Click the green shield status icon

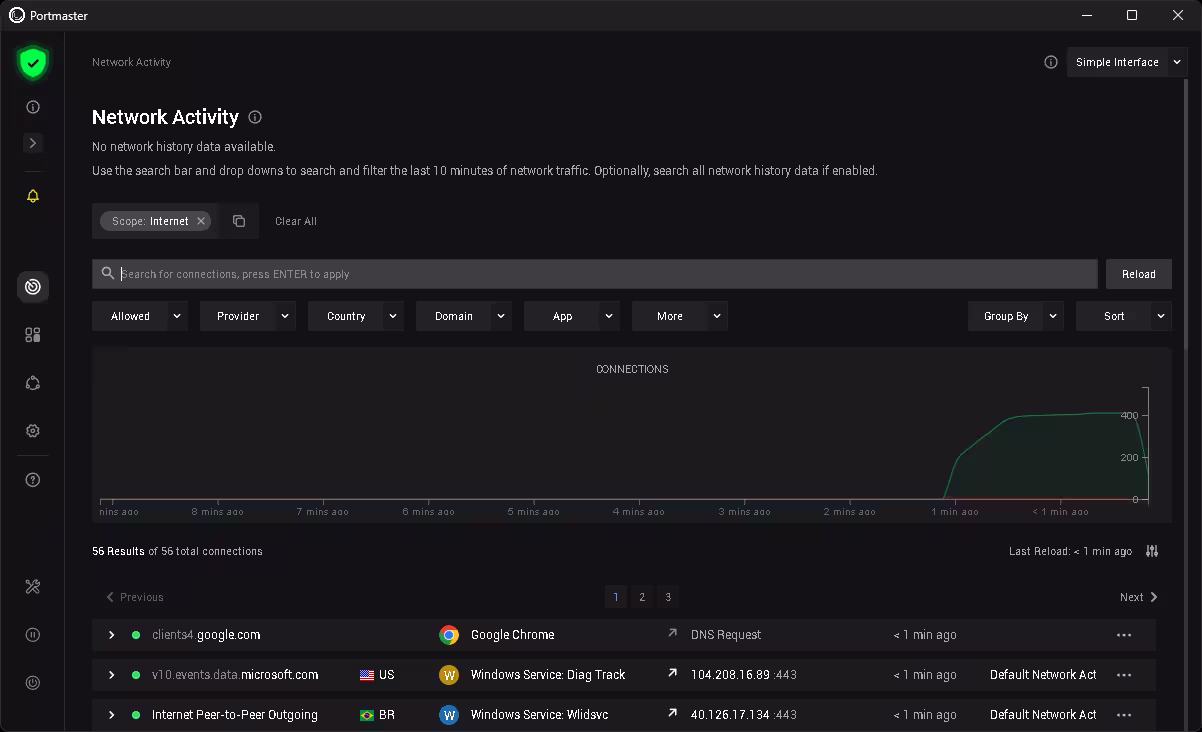[33, 63]
